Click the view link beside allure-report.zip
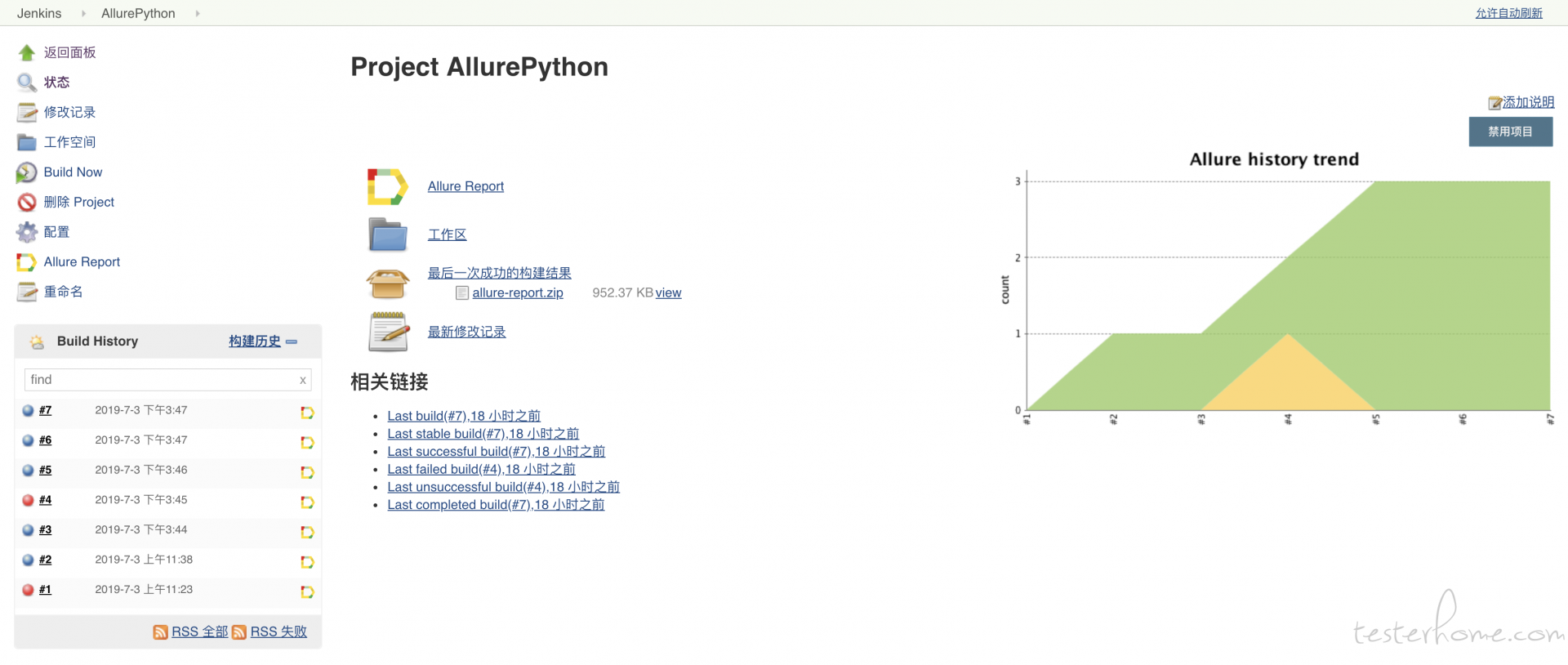The height and width of the screenshot is (665, 1568). (668, 292)
